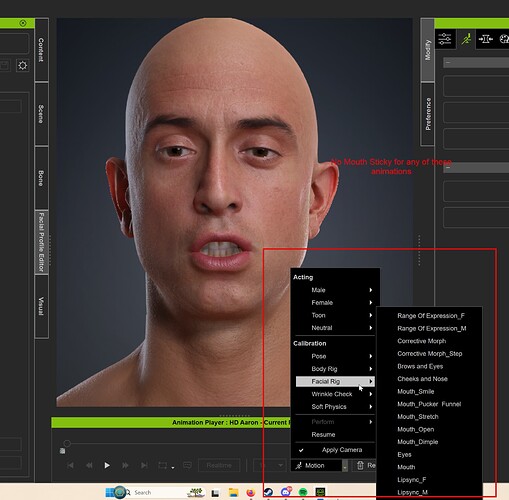Viewport: 509px width, 500px height.
Task: Step to the next frame
Action: click(125, 465)
